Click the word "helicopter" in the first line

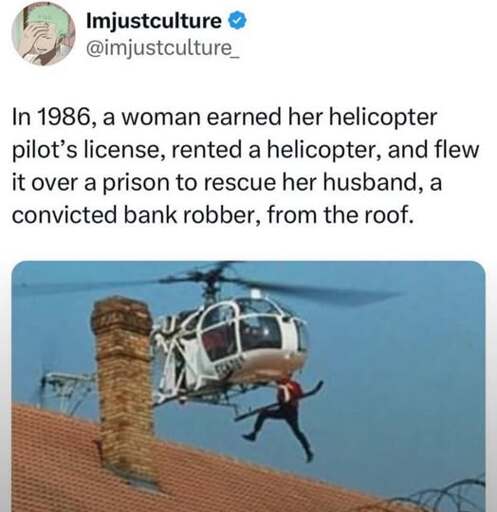click(383, 117)
